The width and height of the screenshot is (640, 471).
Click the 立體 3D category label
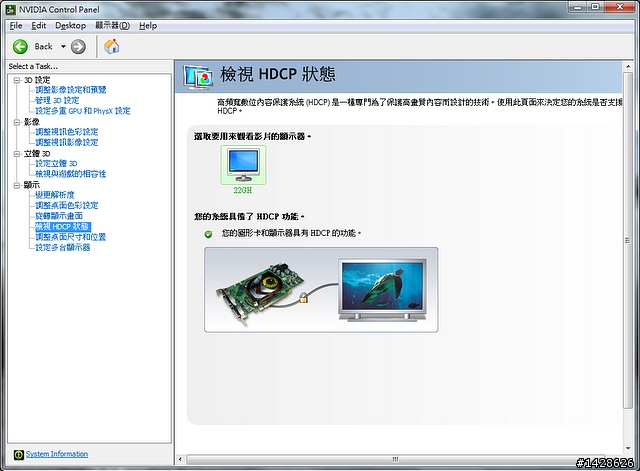[37, 153]
